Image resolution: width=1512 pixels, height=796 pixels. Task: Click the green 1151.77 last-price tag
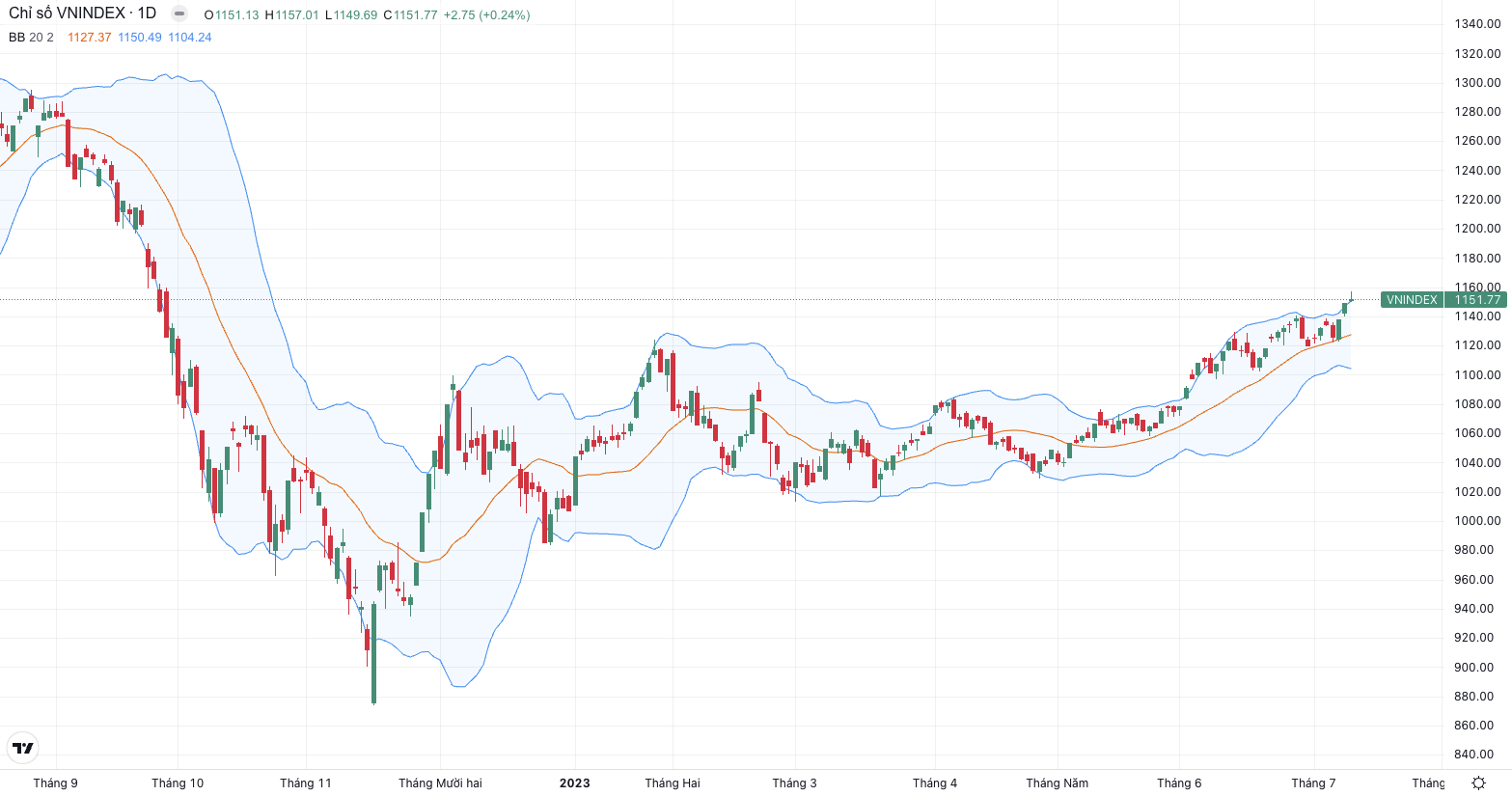[x=1478, y=300]
